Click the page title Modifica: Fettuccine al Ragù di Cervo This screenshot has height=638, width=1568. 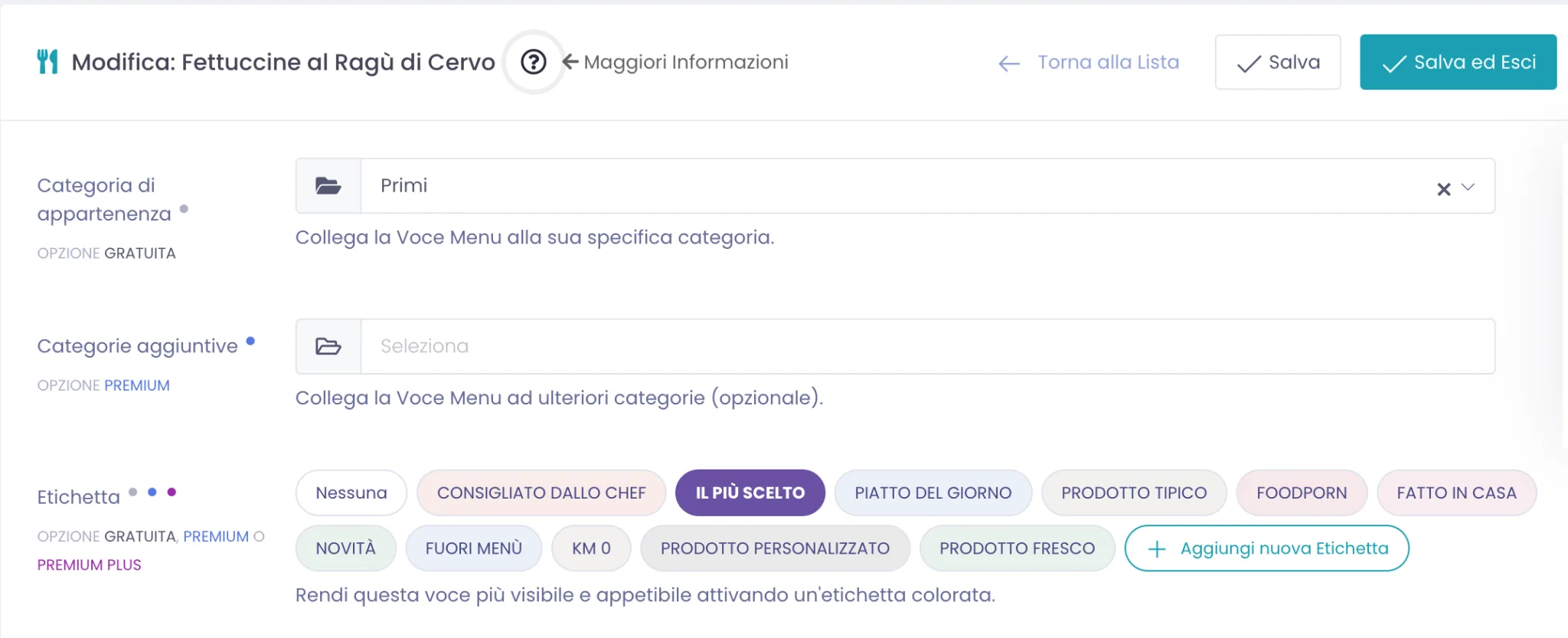tap(283, 62)
